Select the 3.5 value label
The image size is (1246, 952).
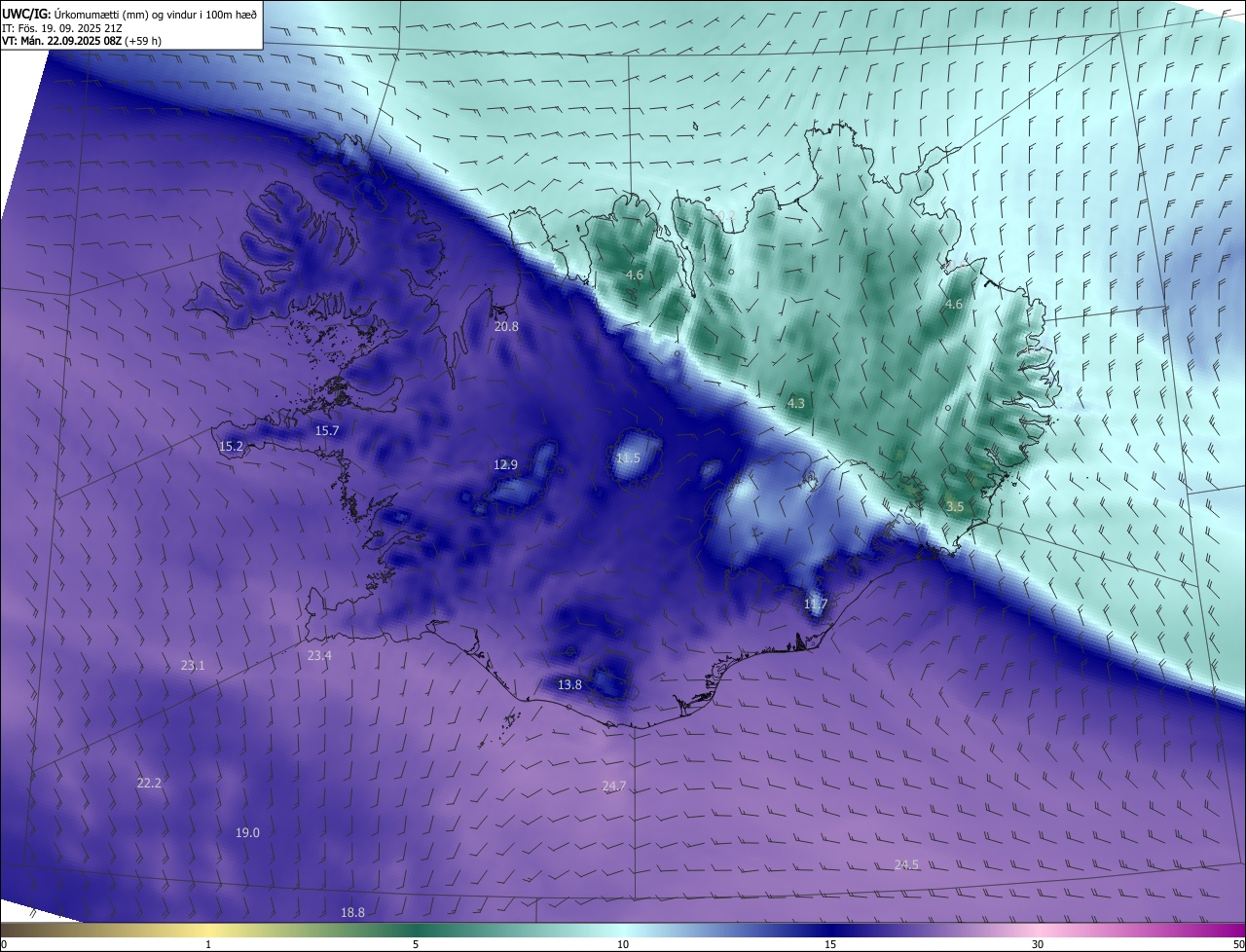pos(955,507)
